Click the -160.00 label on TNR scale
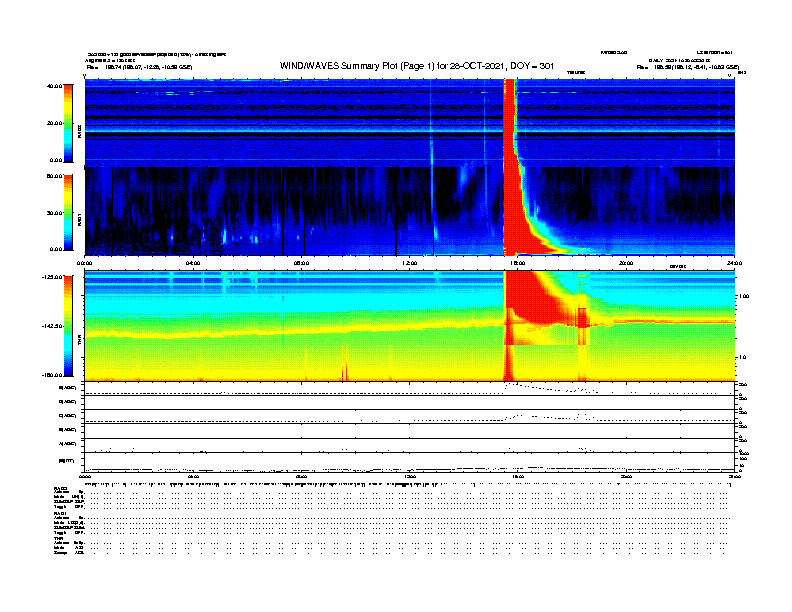792x612 pixels. (52, 375)
